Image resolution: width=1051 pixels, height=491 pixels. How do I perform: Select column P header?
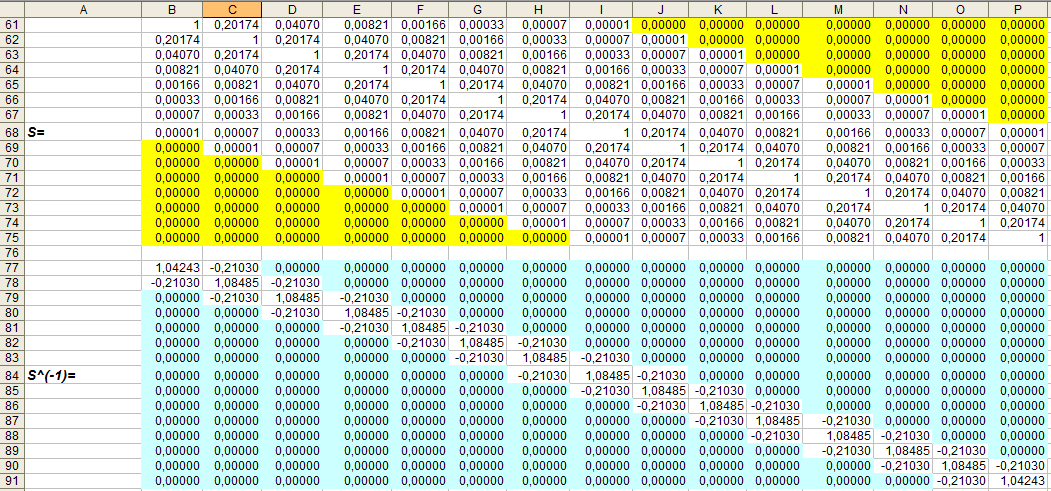pyautogui.click(x=1019, y=9)
